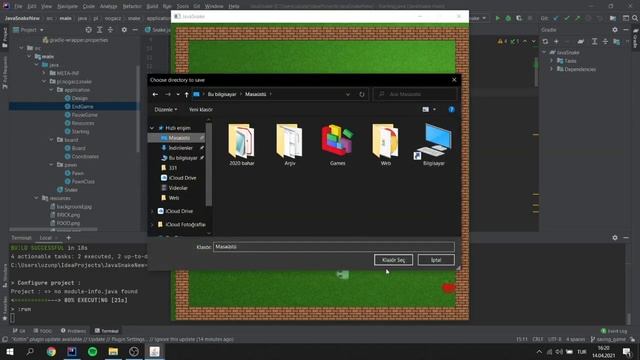The width and height of the screenshot is (640, 360).
Task: Open Event Log in status bar
Action: pos(614,331)
